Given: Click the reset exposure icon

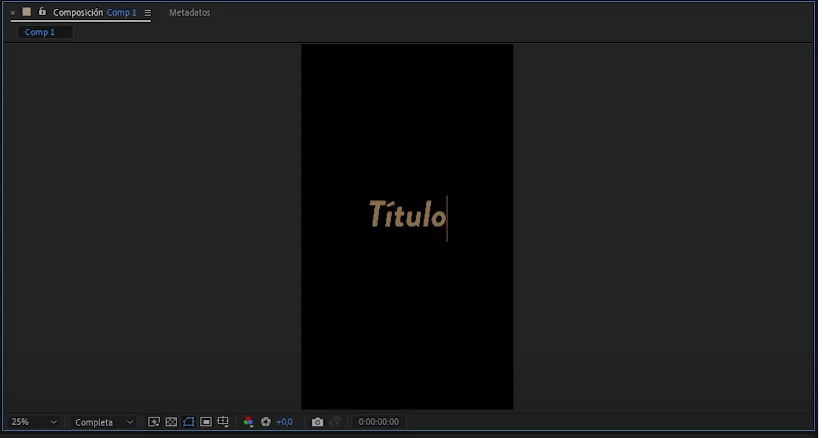Looking at the screenshot, I should pyautogui.click(x=266, y=422).
